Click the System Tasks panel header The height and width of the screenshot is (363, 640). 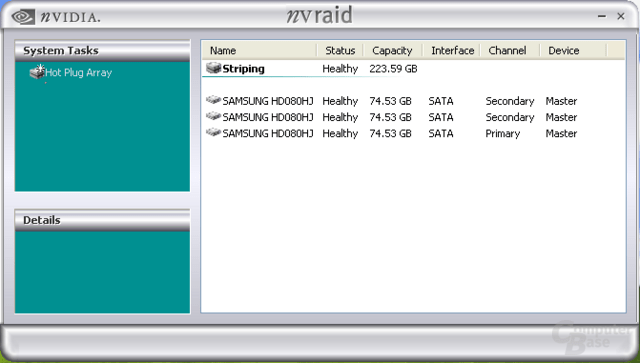click(x=102, y=51)
